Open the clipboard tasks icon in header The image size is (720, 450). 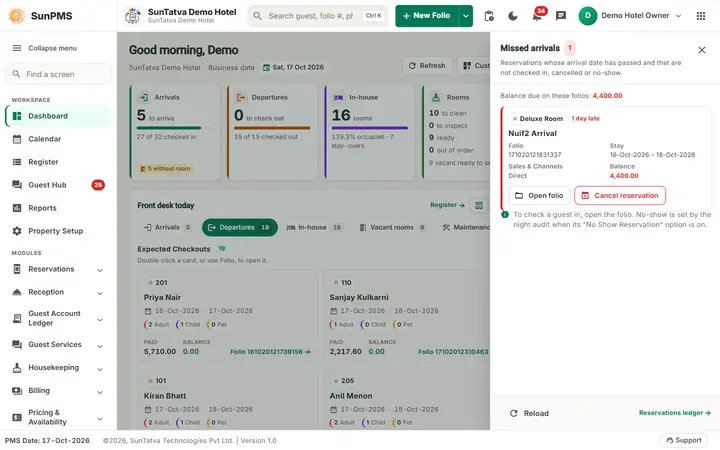[x=489, y=16]
